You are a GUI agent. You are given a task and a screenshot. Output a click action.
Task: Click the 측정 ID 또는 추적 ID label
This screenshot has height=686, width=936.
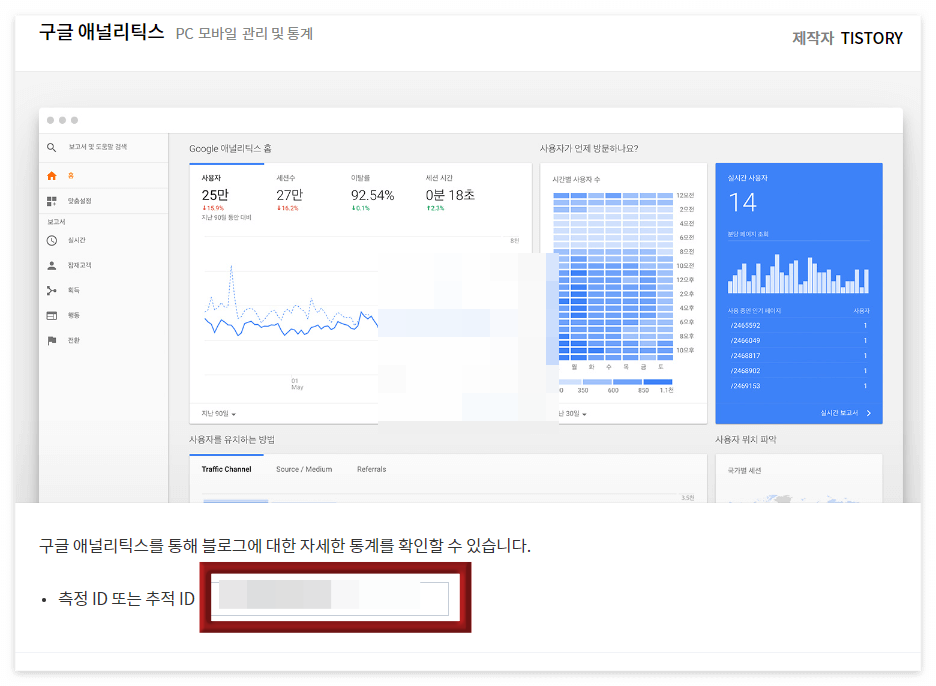click(126, 598)
